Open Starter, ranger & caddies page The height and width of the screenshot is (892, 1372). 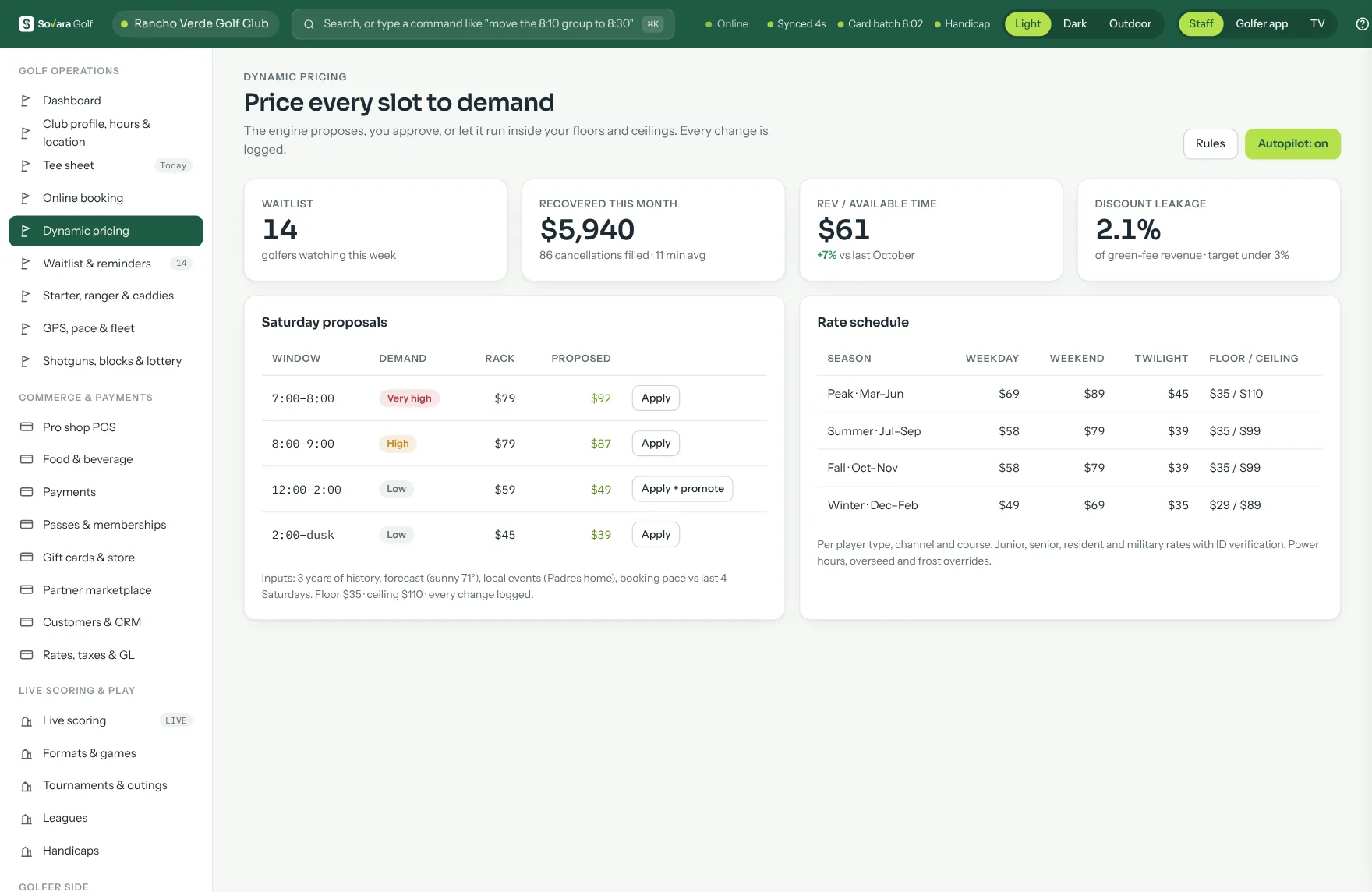(x=106, y=296)
